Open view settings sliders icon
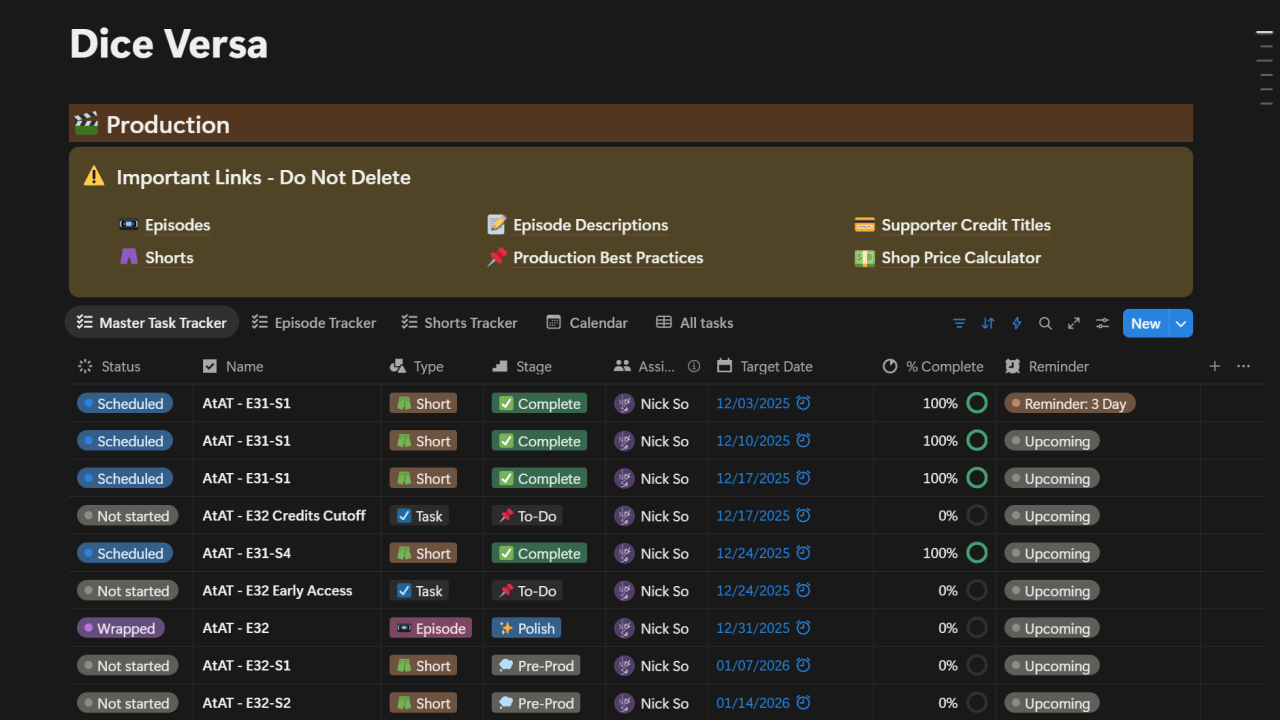Viewport: 1280px width, 720px height. pos(1102,323)
